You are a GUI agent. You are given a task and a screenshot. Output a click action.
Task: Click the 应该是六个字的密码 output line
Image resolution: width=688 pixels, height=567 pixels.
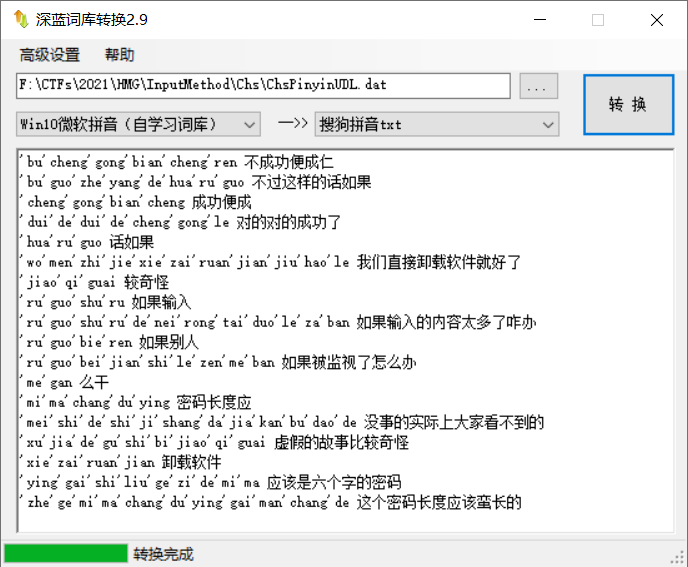click(210, 482)
